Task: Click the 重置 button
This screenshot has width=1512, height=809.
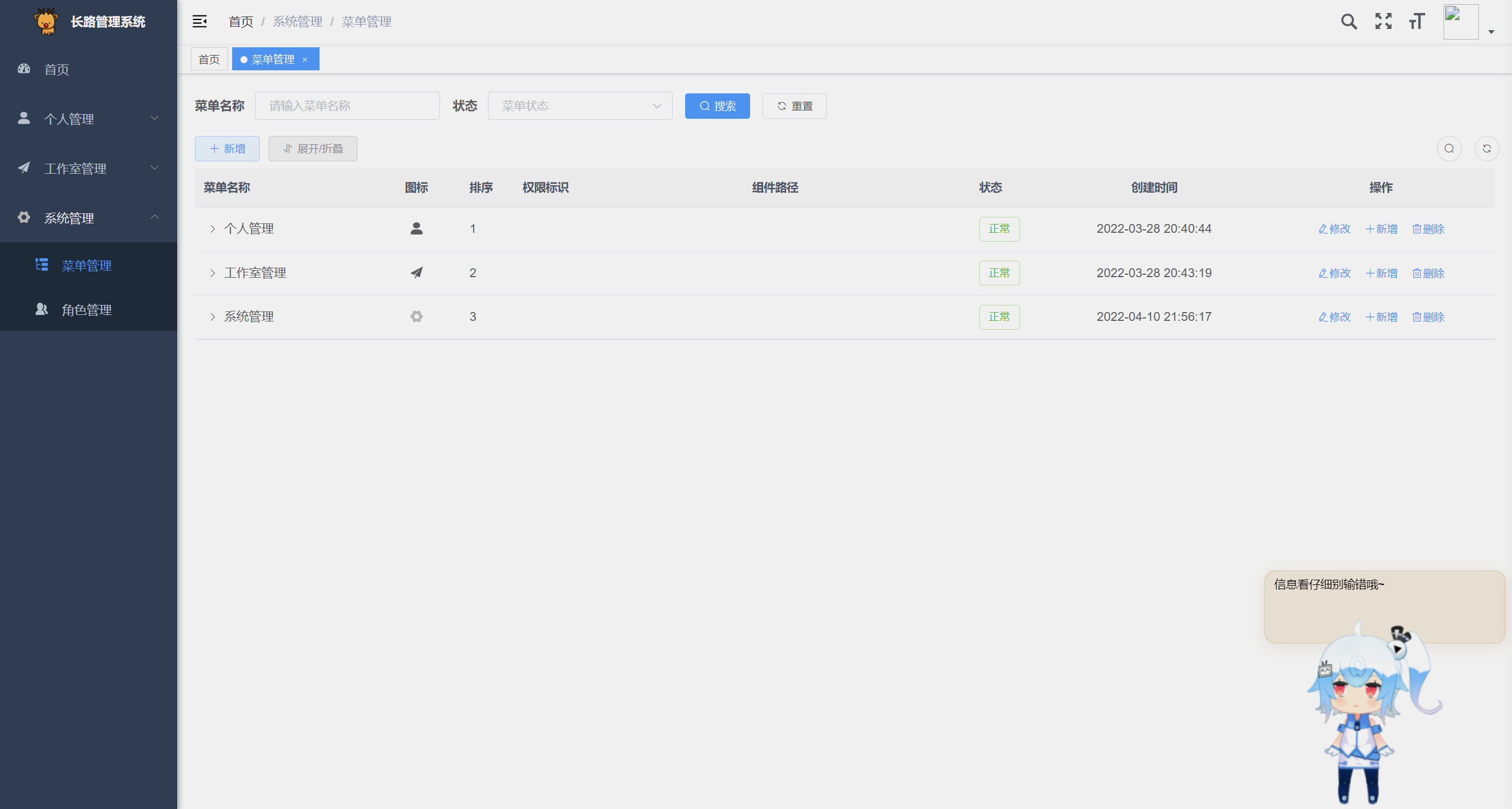Action: (x=794, y=106)
